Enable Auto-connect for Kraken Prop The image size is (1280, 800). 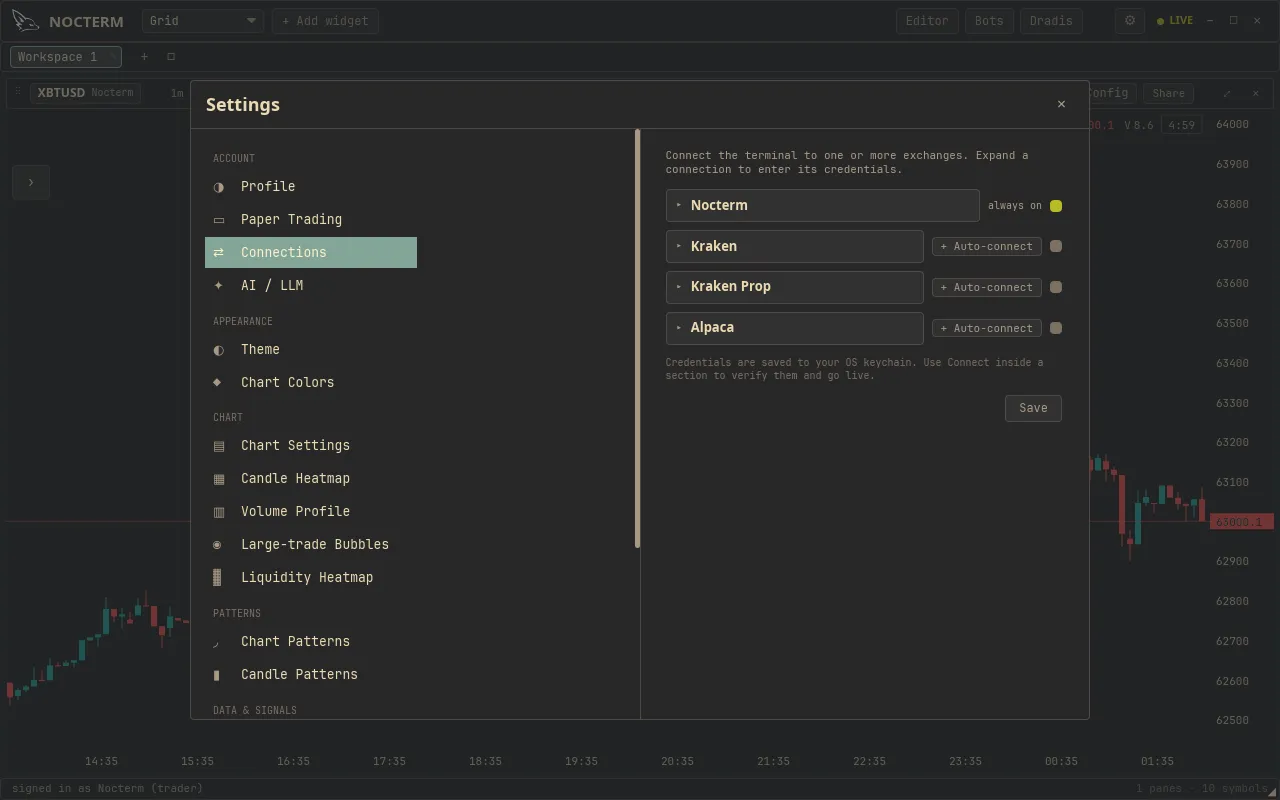tap(987, 287)
